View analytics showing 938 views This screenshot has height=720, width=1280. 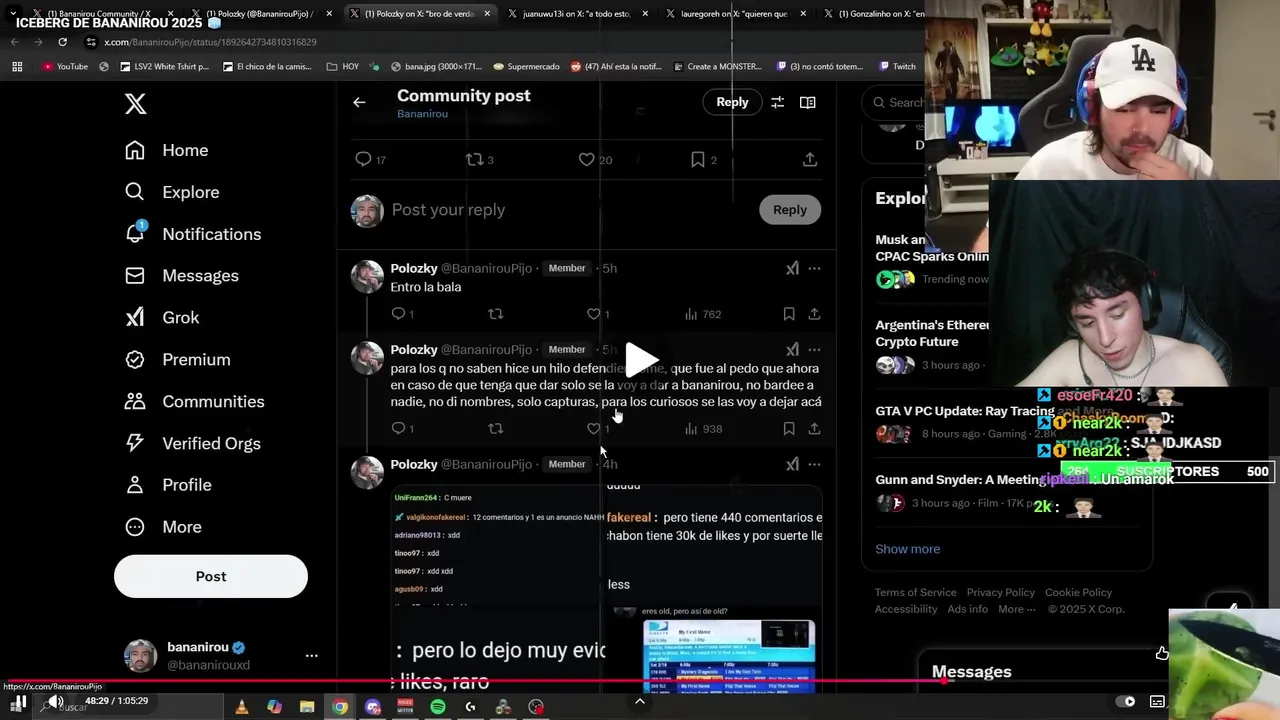tap(702, 428)
